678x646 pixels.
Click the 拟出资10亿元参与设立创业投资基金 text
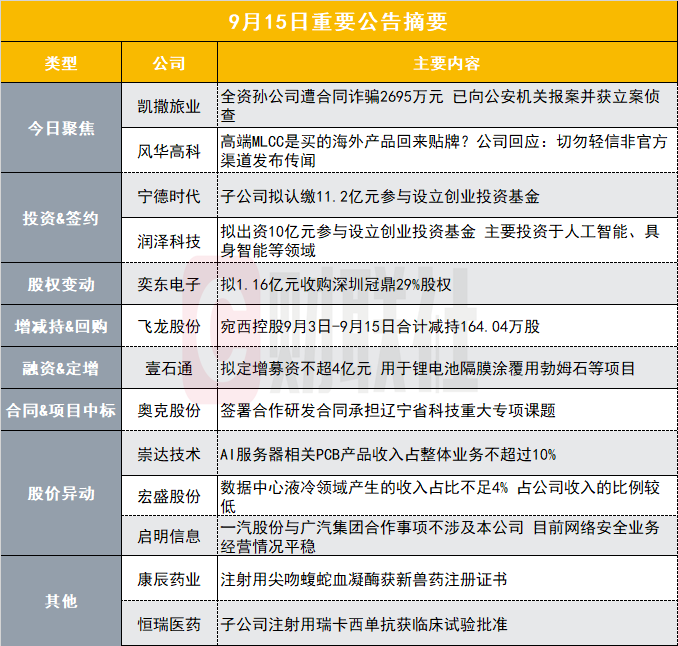pos(440,241)
